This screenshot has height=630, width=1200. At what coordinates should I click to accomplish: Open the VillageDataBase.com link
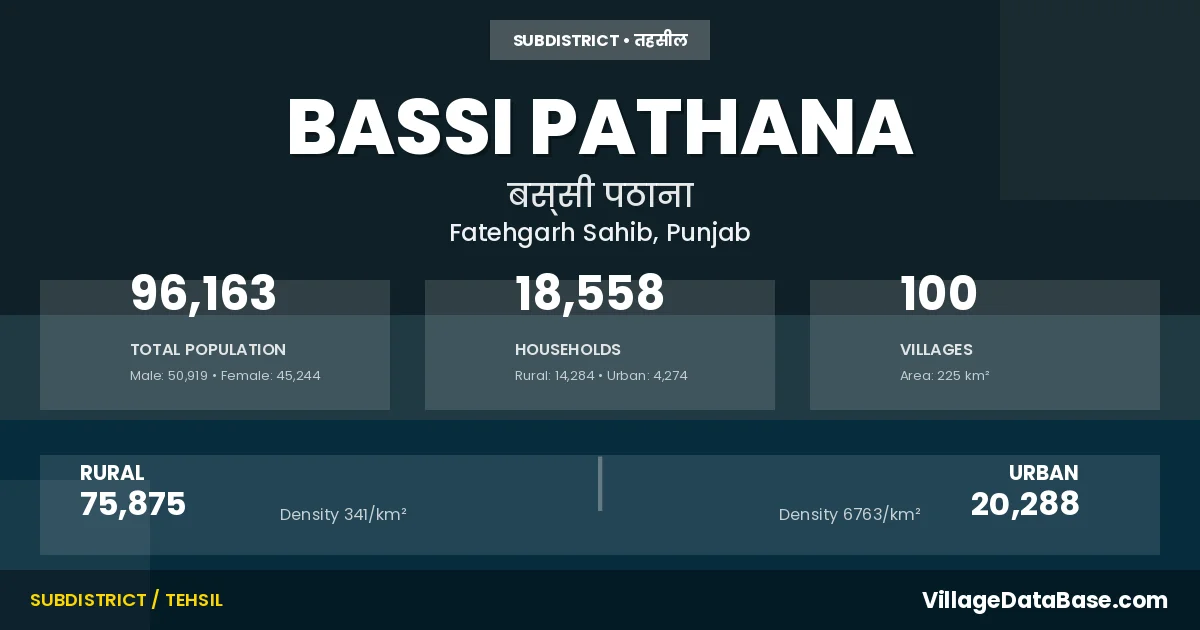(x=1044, y=600)
